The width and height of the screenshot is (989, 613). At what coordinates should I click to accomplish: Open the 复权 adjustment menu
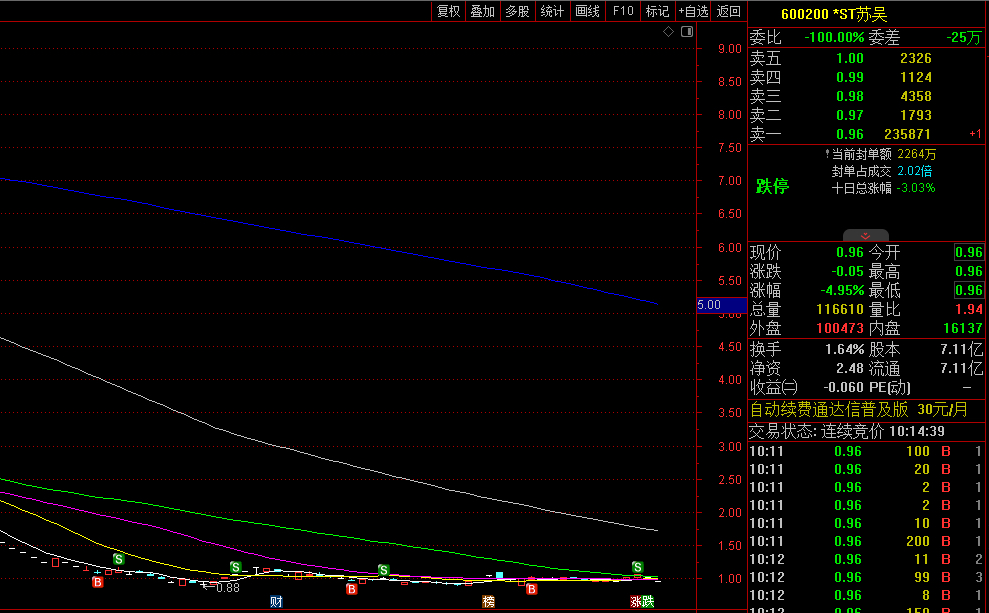(448, 11)
